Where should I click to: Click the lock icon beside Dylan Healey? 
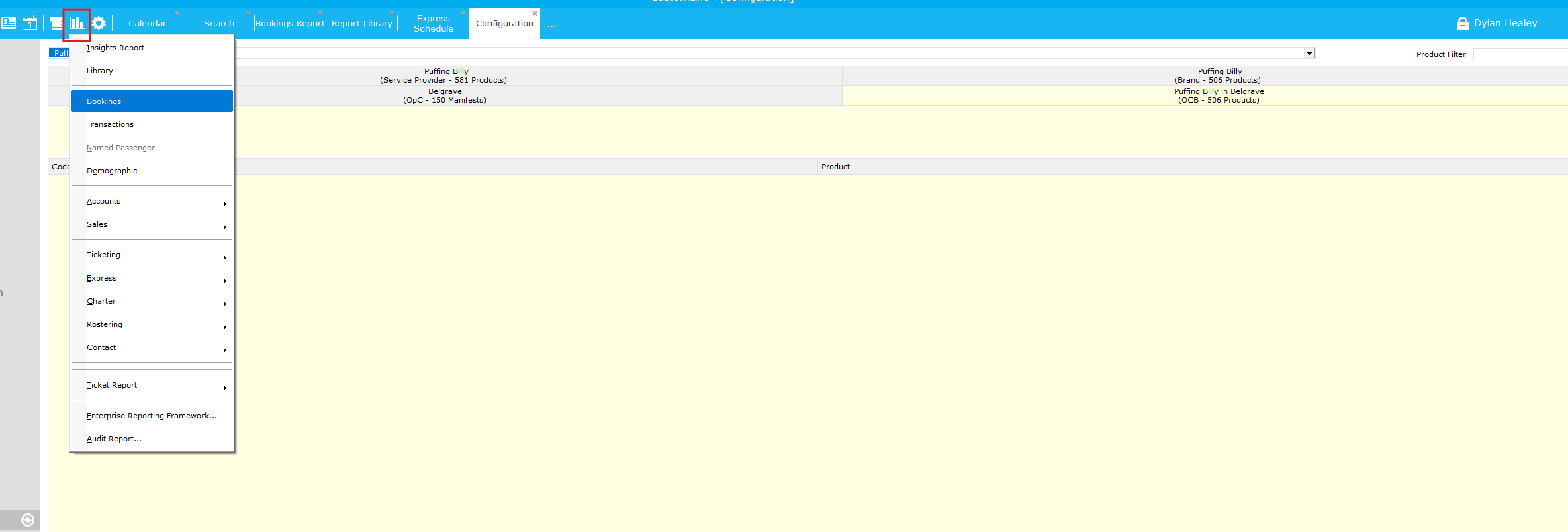click(x=1463, y=23)
